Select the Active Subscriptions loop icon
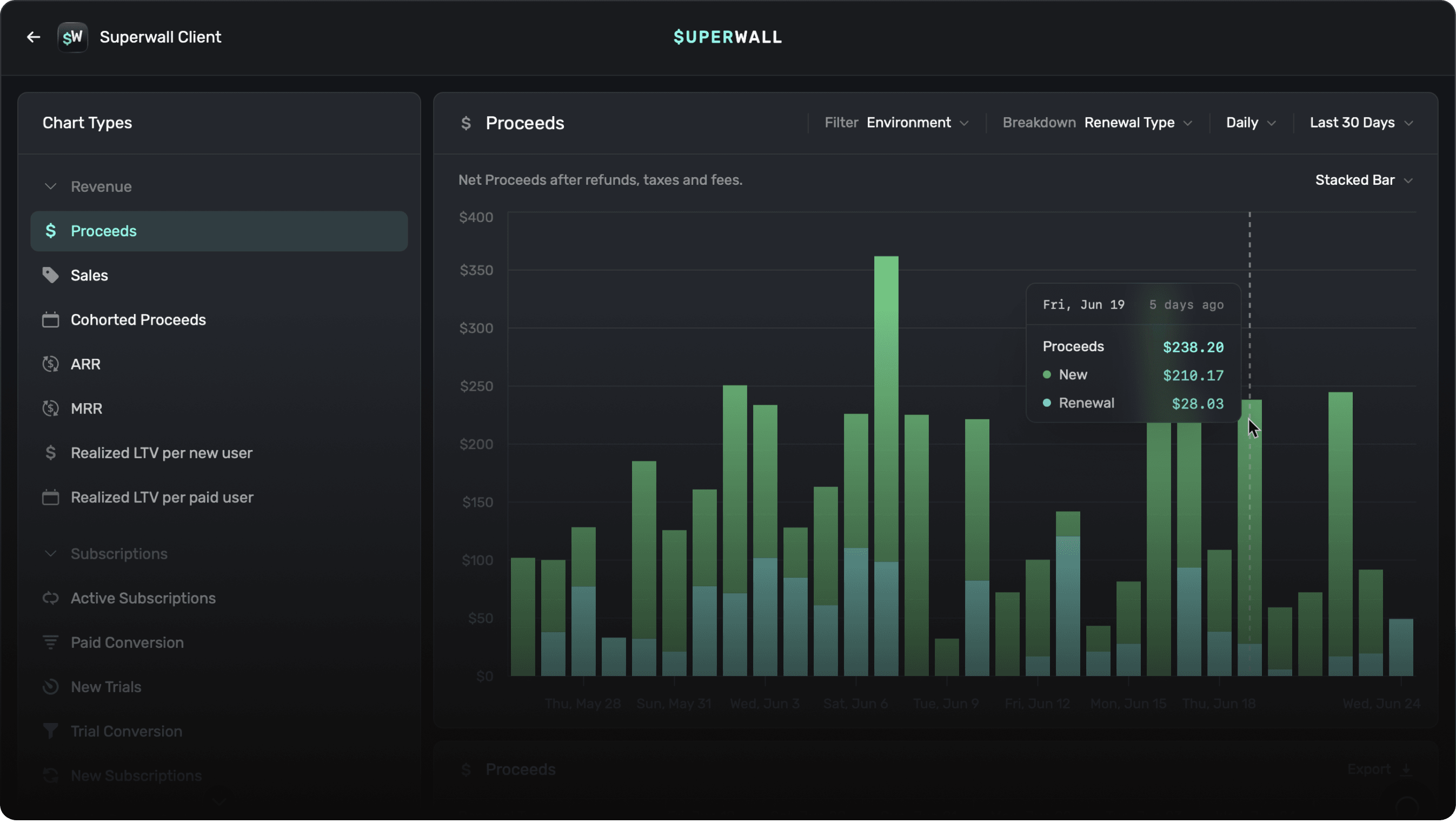 [x=51, y=598]
